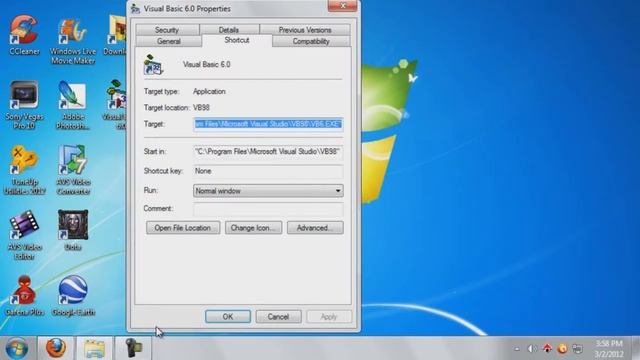Open the Previous Versions tab
Screen dimensions: 640x360
[x=305, y=30]
